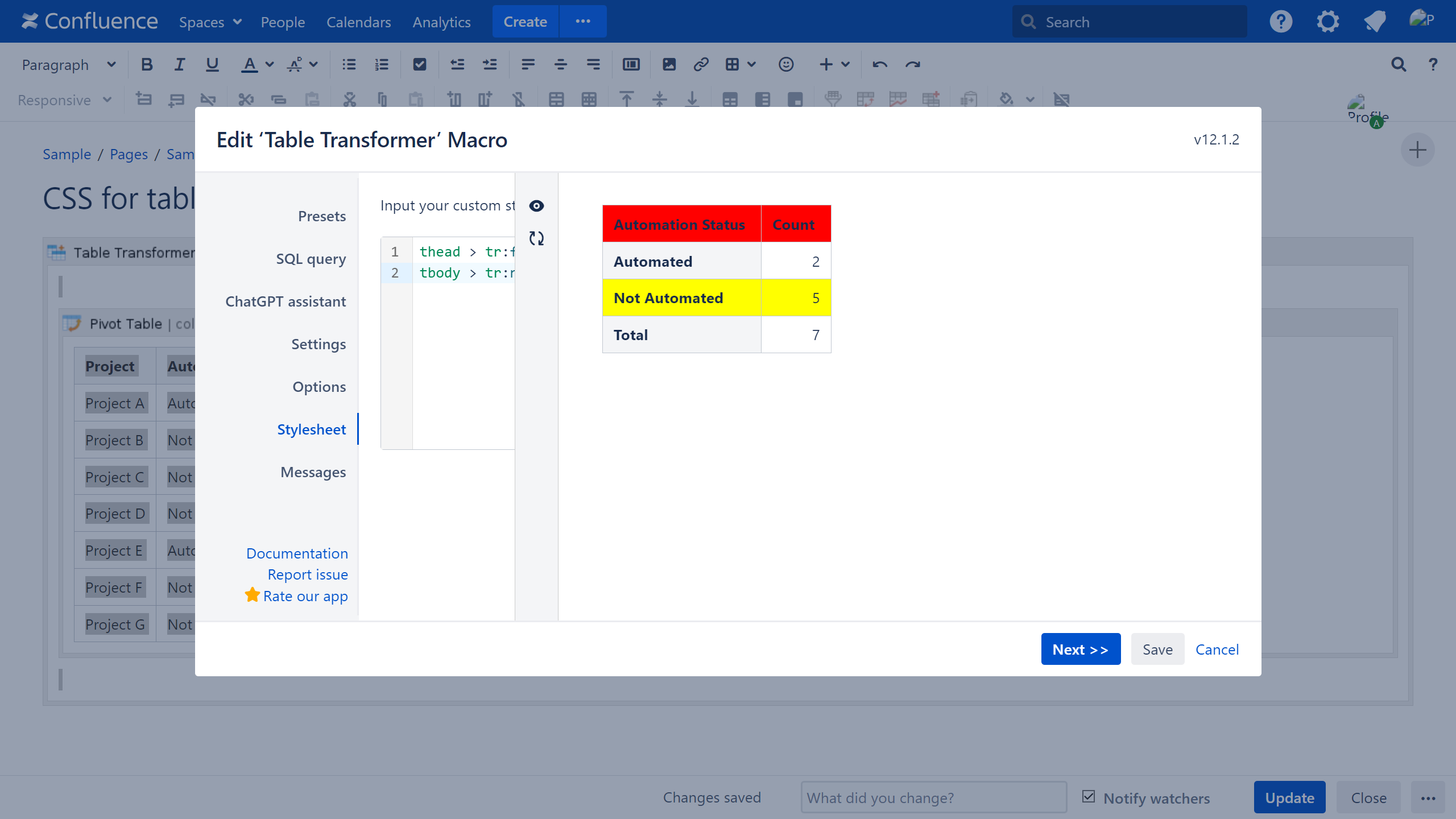
Task: Click the emoticon smiley icon
Action: click(x=786, y=65)
